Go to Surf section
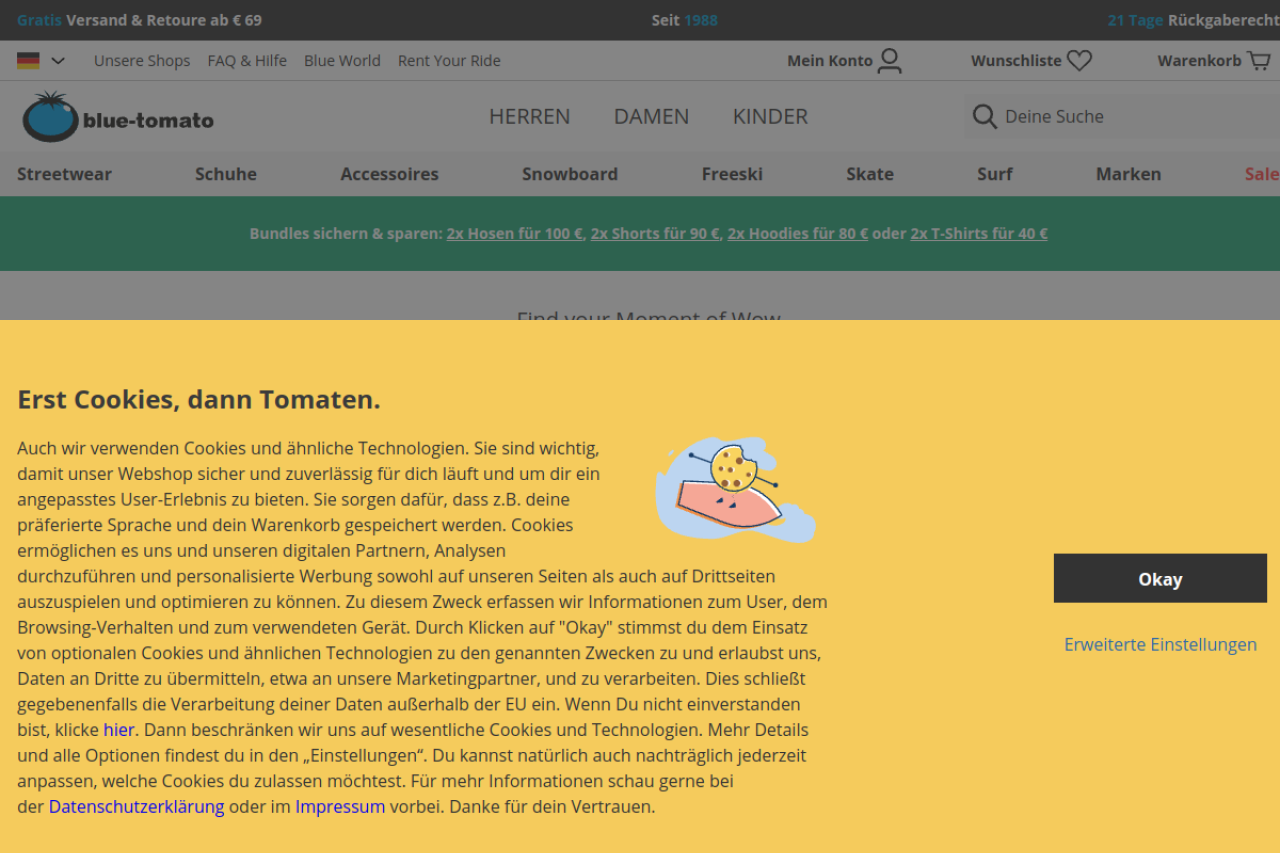This screenshot has height=853, width=1280. (x=995, y=174)
